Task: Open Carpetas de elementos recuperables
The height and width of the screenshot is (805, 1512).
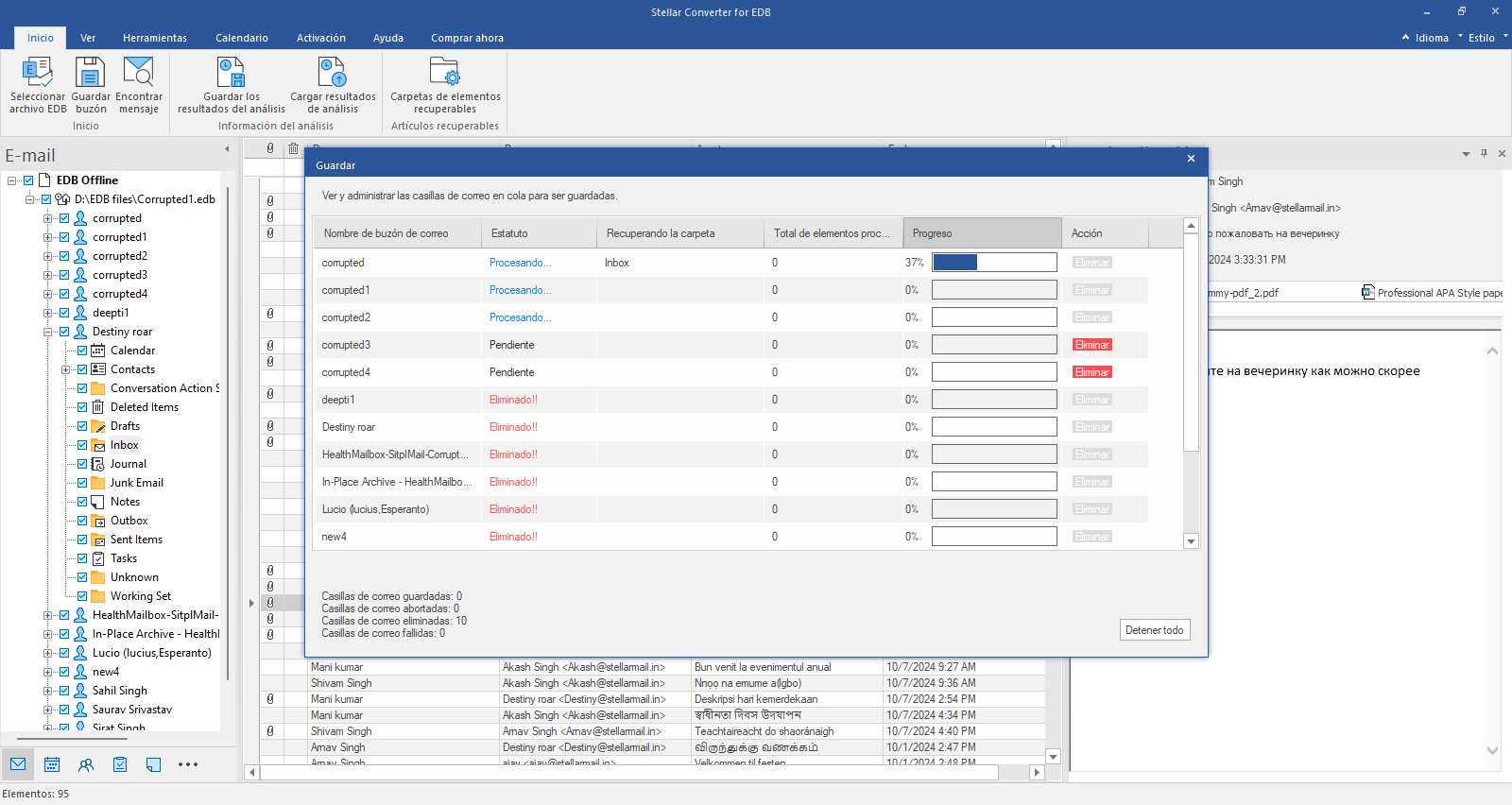Action: [x=445, y=73]
